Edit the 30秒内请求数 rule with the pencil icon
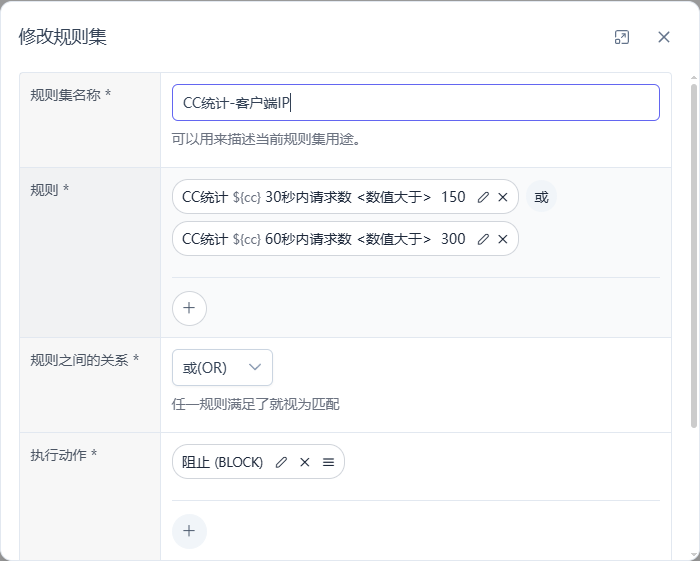The image size is (700, 561). [483, 197]
